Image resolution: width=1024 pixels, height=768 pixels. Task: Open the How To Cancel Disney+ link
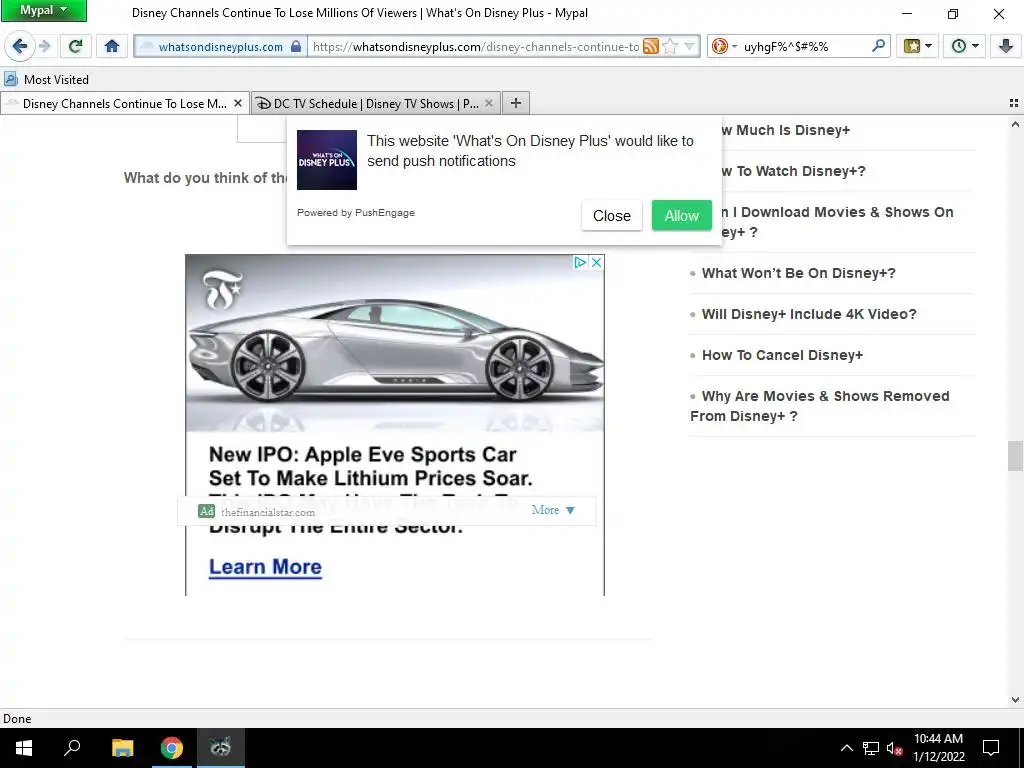point(782,355)
